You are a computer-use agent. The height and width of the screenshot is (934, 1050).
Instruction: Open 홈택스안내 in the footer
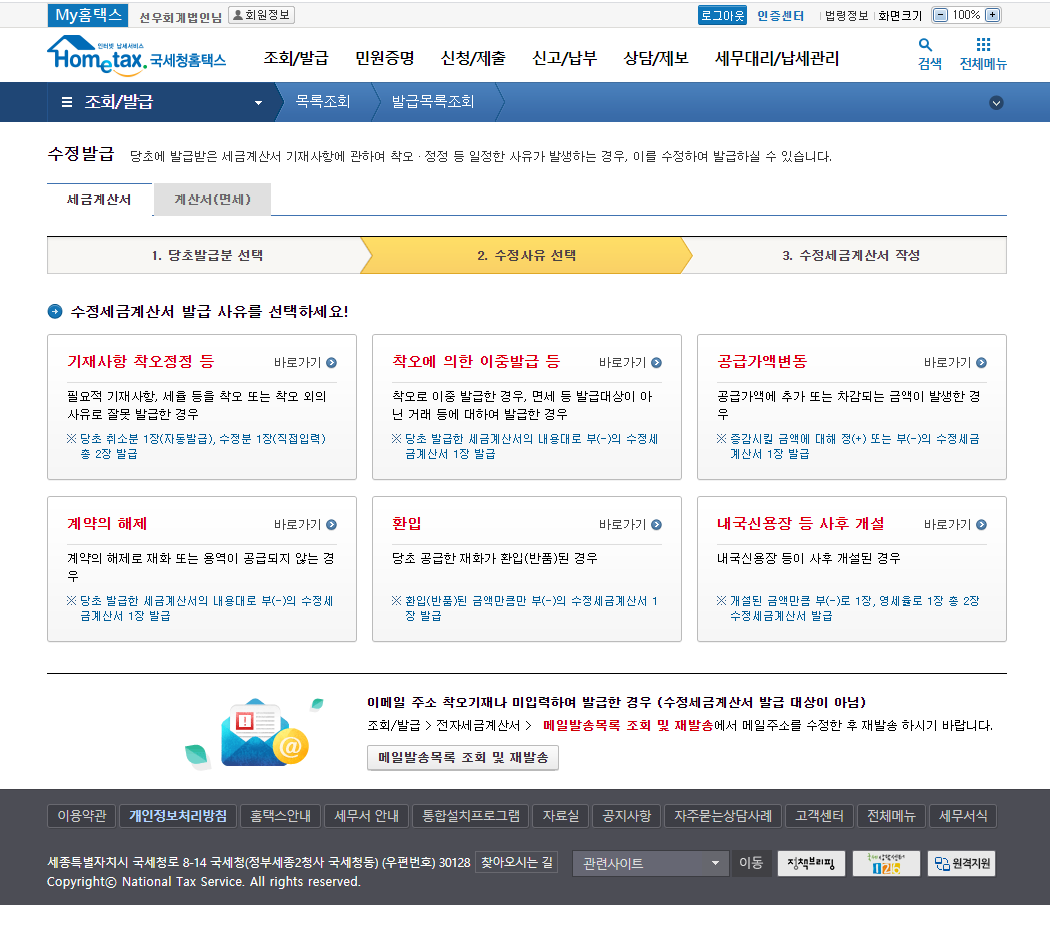tap(280, 815)
